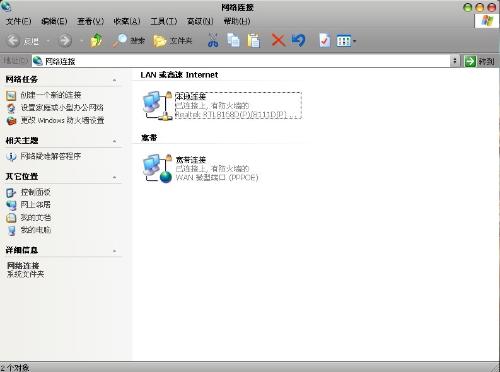The height and width of the screenshot is (372, 500).
Task: Click the address bar network icon
Action: (38, 61)
